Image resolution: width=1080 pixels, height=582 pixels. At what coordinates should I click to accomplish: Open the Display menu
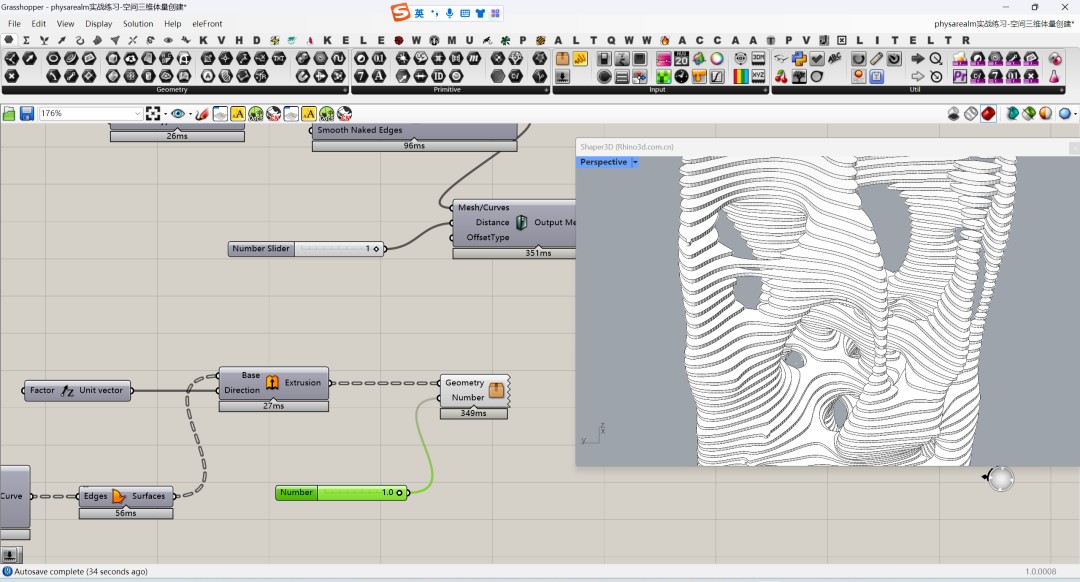click(x=98, y=23)
